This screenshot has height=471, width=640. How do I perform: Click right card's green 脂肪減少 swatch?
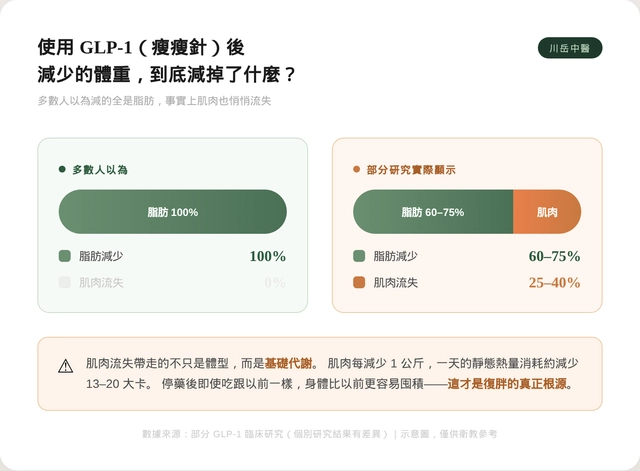pyautogui.click(x=359, y=256)
